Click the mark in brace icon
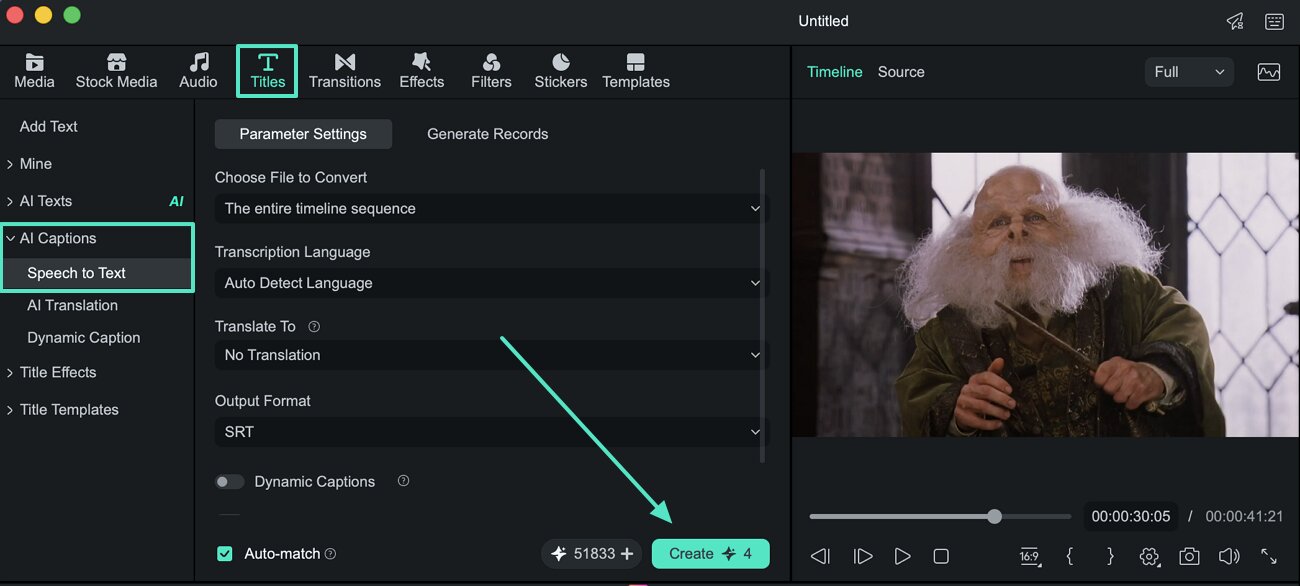The height and width of the screenshot is (586, 1300). pyautogui.click(x=1070, y=556)
